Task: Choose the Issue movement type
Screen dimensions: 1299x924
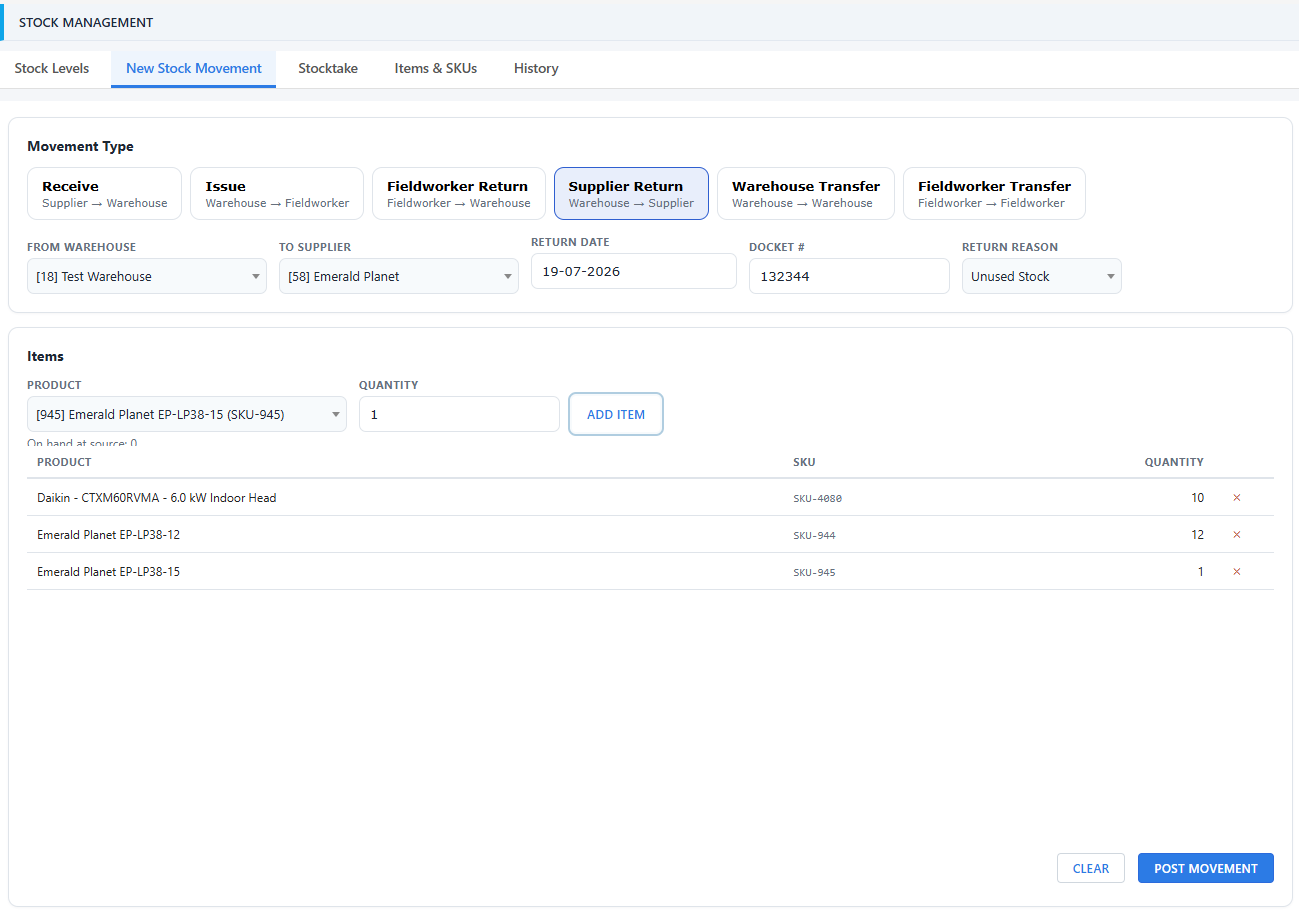Action: [277, 193]
